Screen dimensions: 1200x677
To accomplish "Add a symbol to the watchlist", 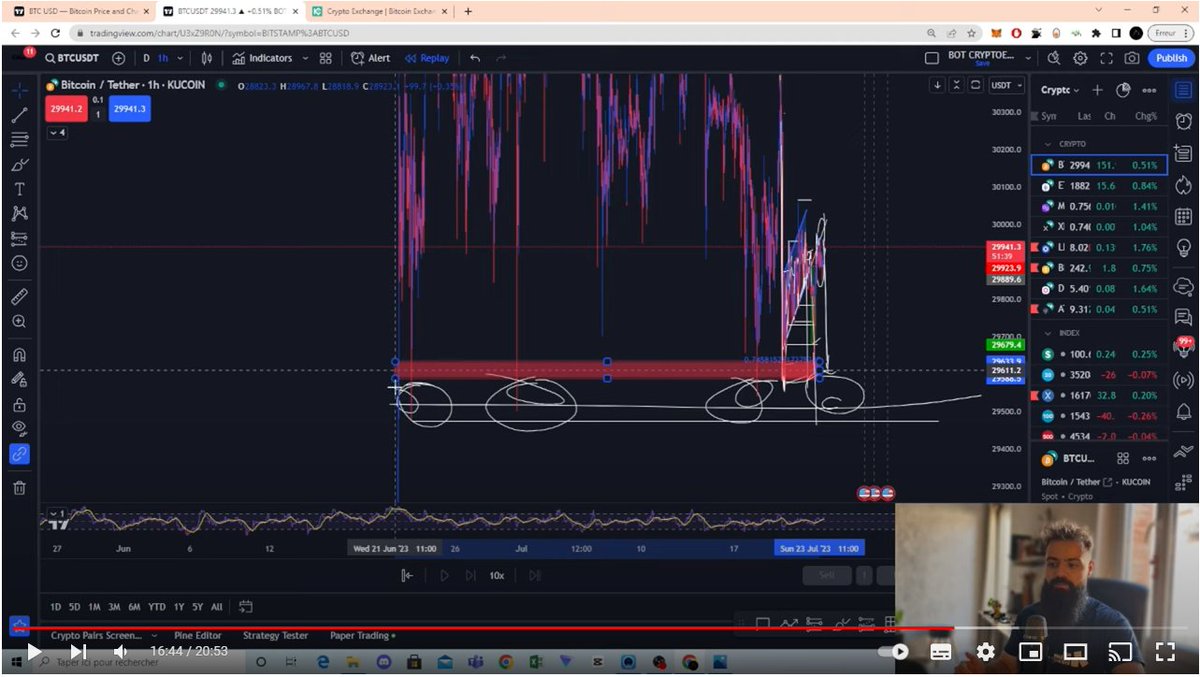I will (x=1097, y=90).
